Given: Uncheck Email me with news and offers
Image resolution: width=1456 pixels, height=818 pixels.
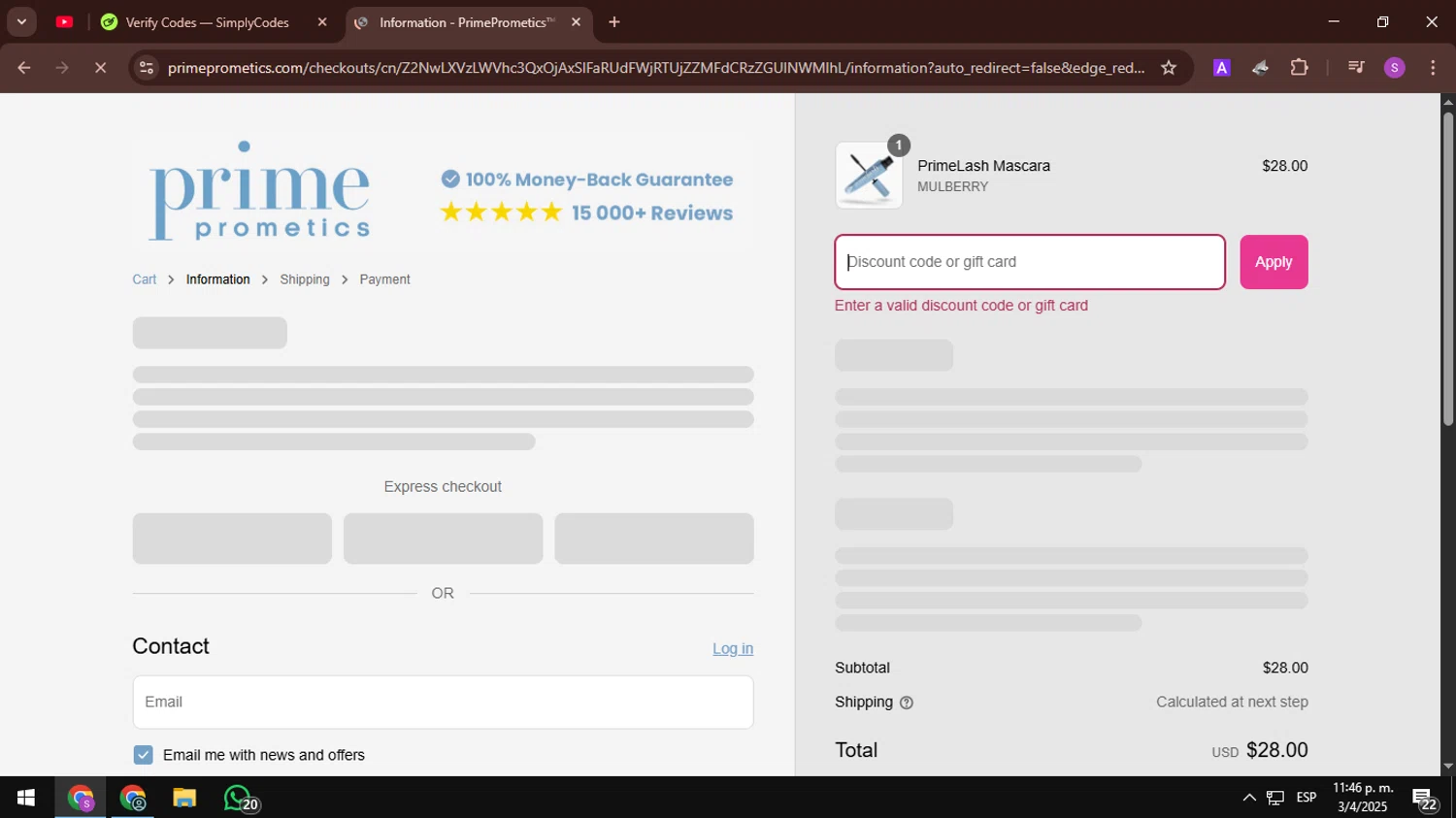Looking at the screenshot, I should tap(143, 755).
